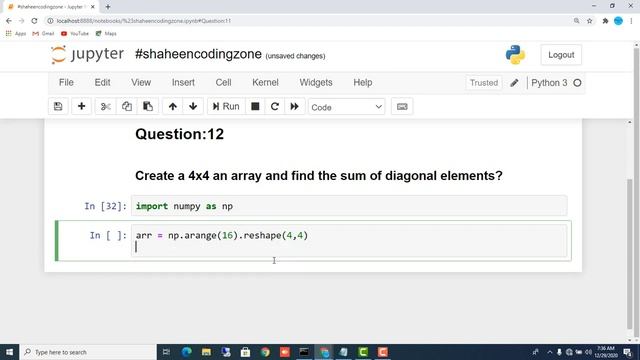Viewport: 640px width, 360px height.
Task: Open the Help menu
Action: [x=362, y=82]
